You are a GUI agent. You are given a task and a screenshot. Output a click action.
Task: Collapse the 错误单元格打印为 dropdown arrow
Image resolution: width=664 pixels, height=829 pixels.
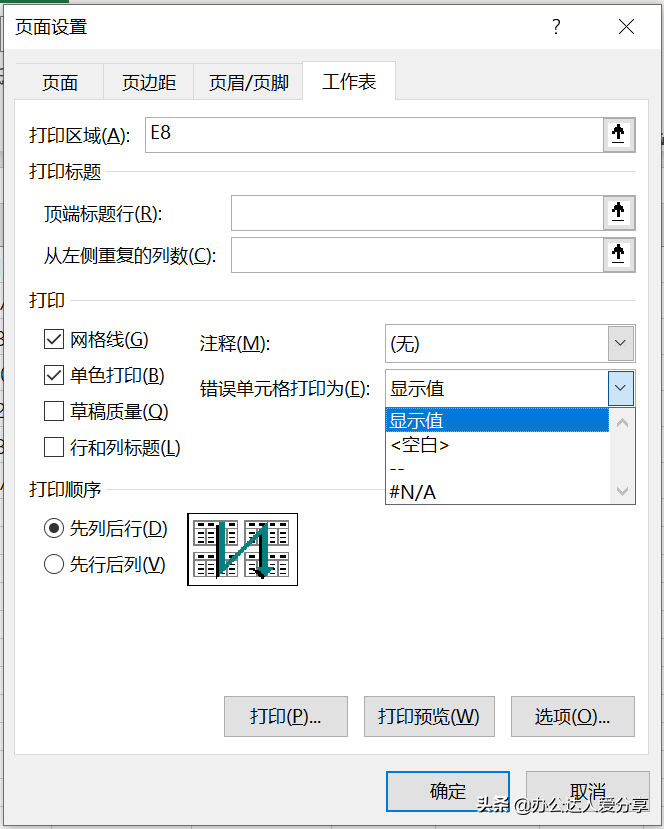(x=620, y=388)
